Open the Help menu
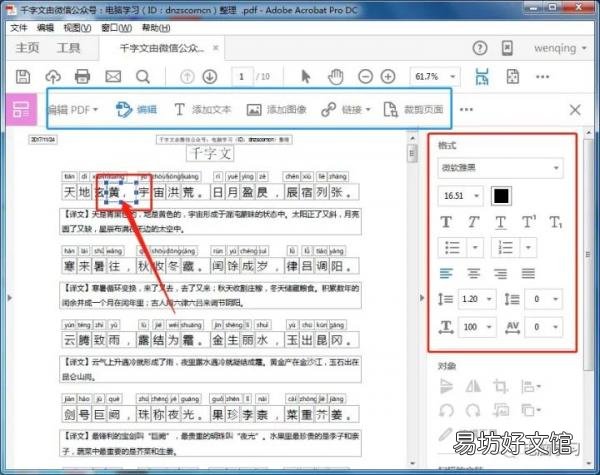The width and height of the screenshot is (600, 475). pyautogui.click(x=156, y=28)
